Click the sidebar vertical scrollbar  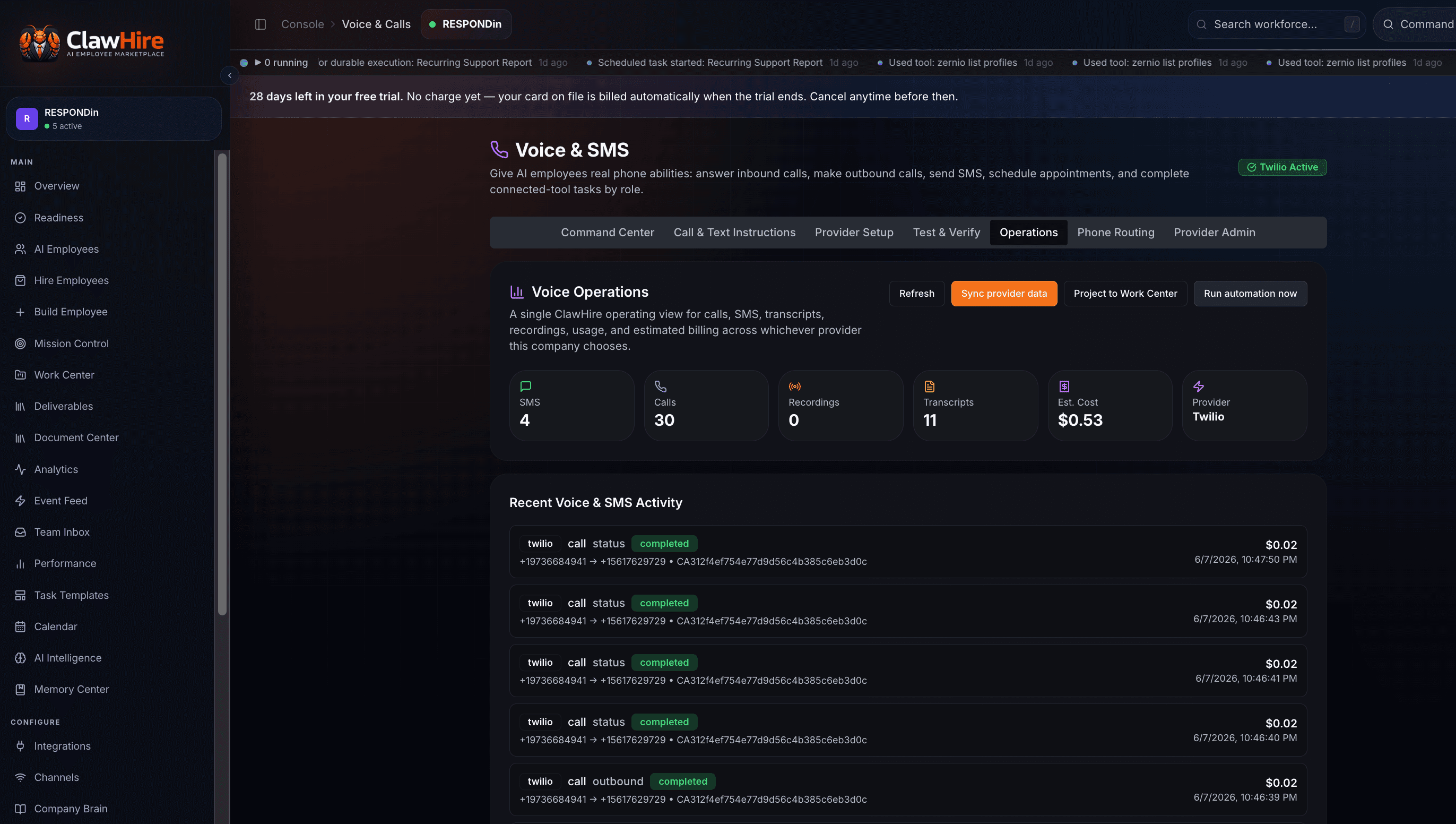point(222,385)
